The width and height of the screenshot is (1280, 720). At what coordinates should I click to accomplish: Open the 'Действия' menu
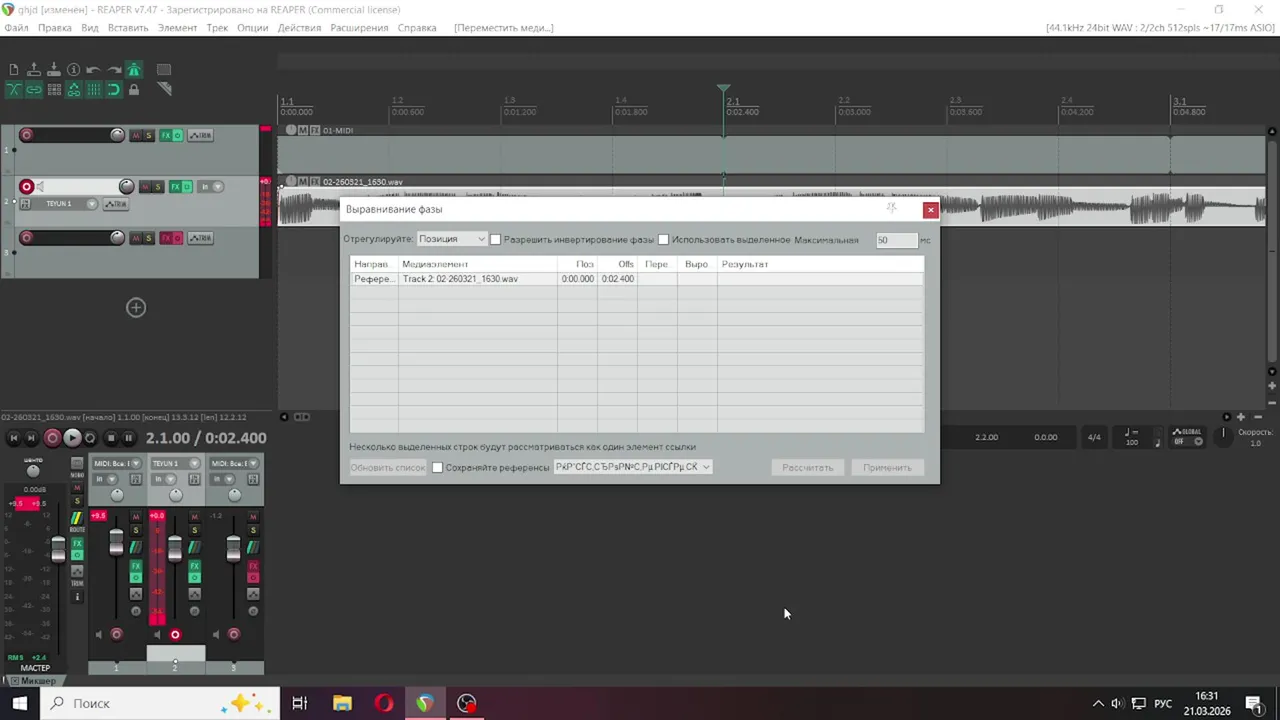(299, 28)
